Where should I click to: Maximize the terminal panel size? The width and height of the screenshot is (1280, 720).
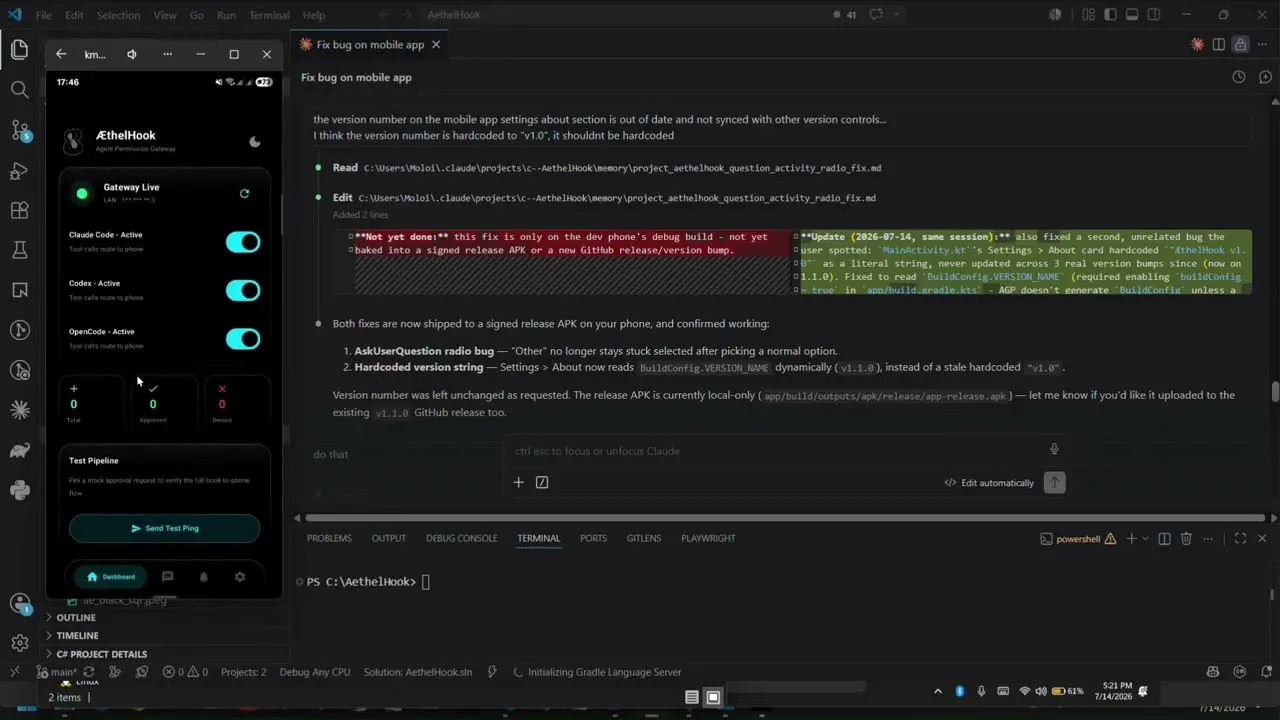tap(1240, 538)
